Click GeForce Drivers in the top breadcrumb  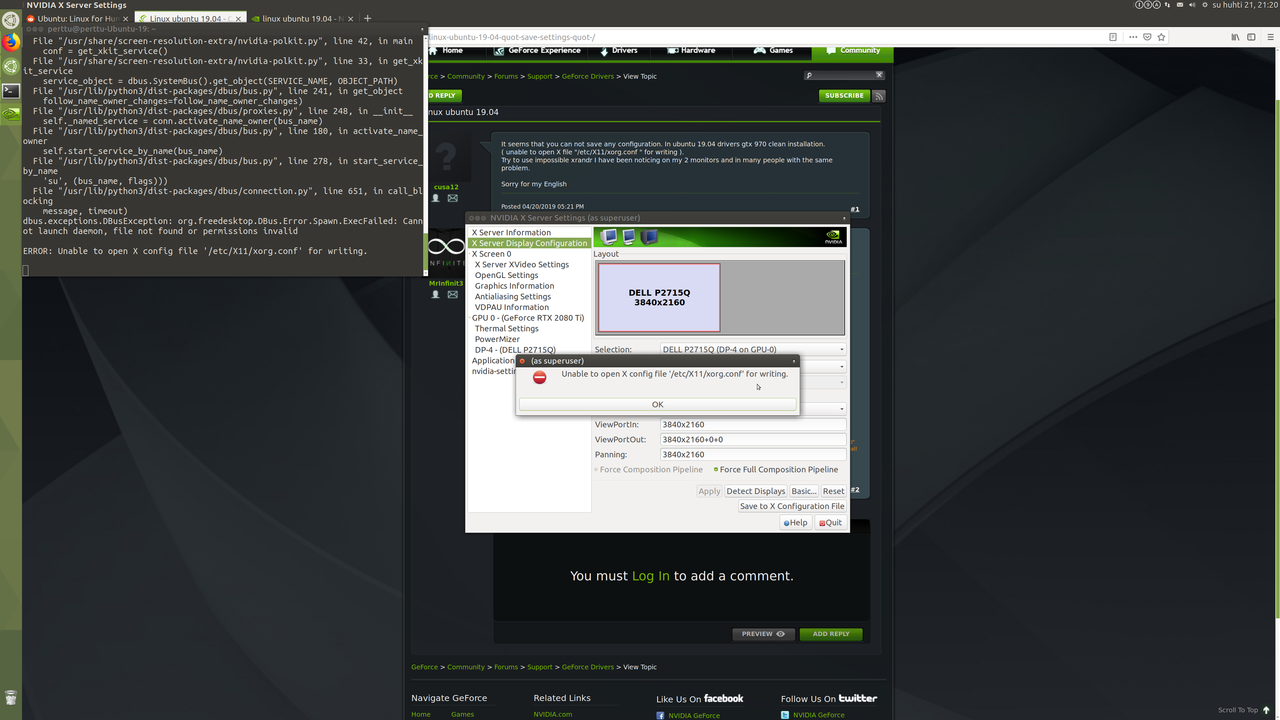click(588, 76)
